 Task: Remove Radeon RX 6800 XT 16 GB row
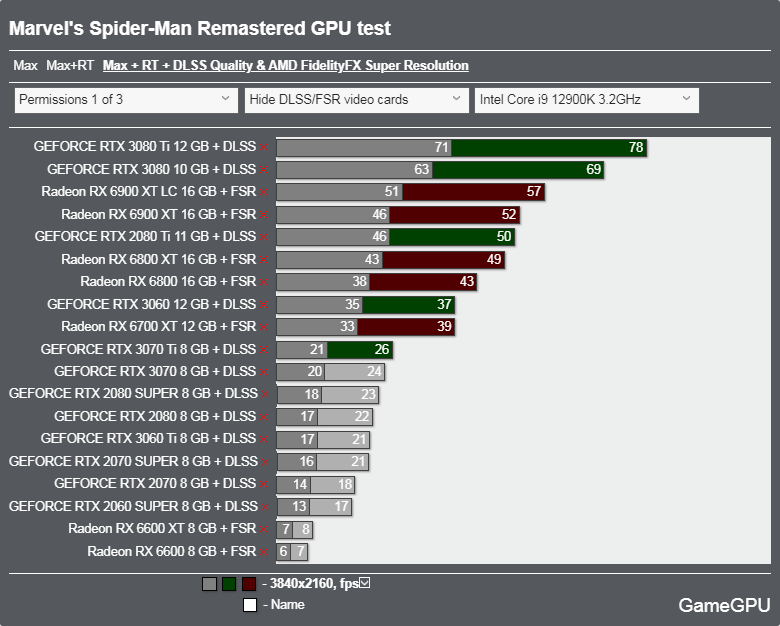click(x=263, y=260)
